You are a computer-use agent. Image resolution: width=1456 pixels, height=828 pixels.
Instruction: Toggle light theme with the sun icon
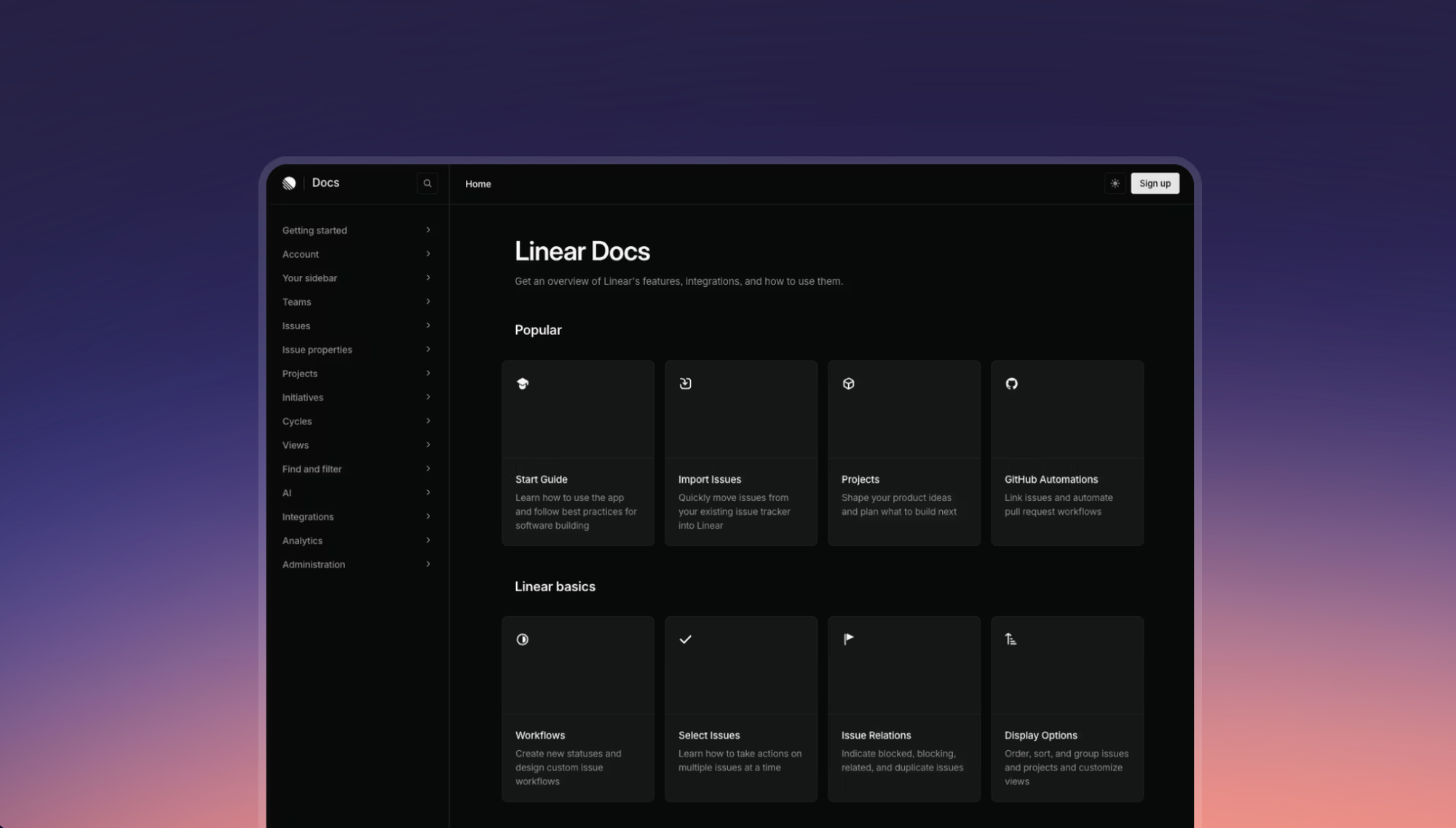1115,184
